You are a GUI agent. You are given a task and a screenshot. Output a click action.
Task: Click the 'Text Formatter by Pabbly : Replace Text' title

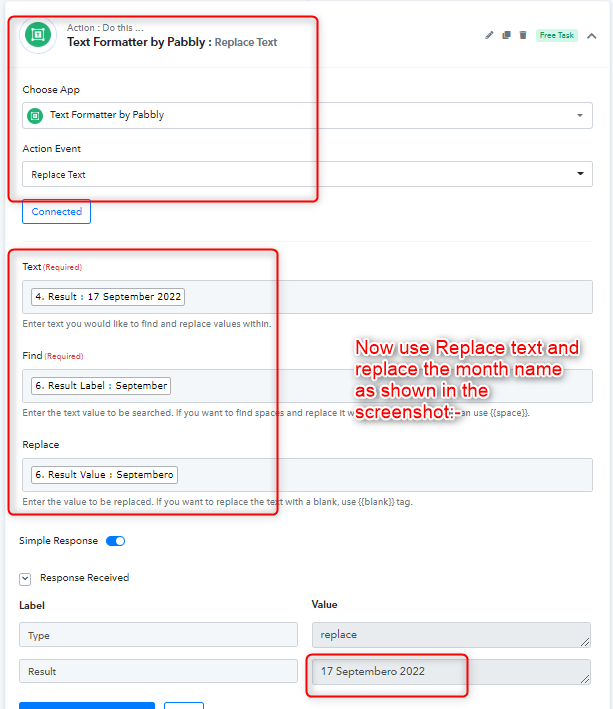pyautogui.click(x=172, y=42)
